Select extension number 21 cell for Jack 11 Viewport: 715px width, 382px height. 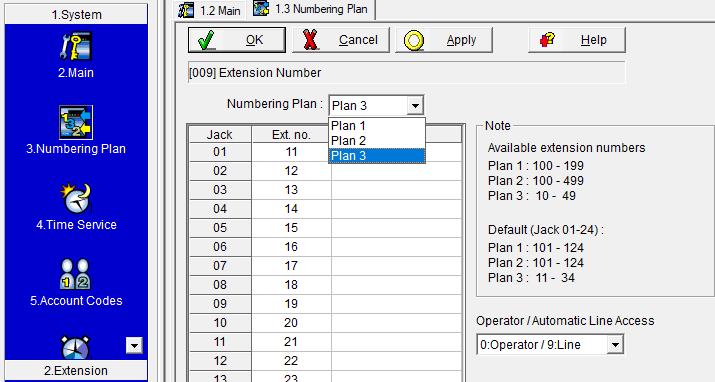291,342
